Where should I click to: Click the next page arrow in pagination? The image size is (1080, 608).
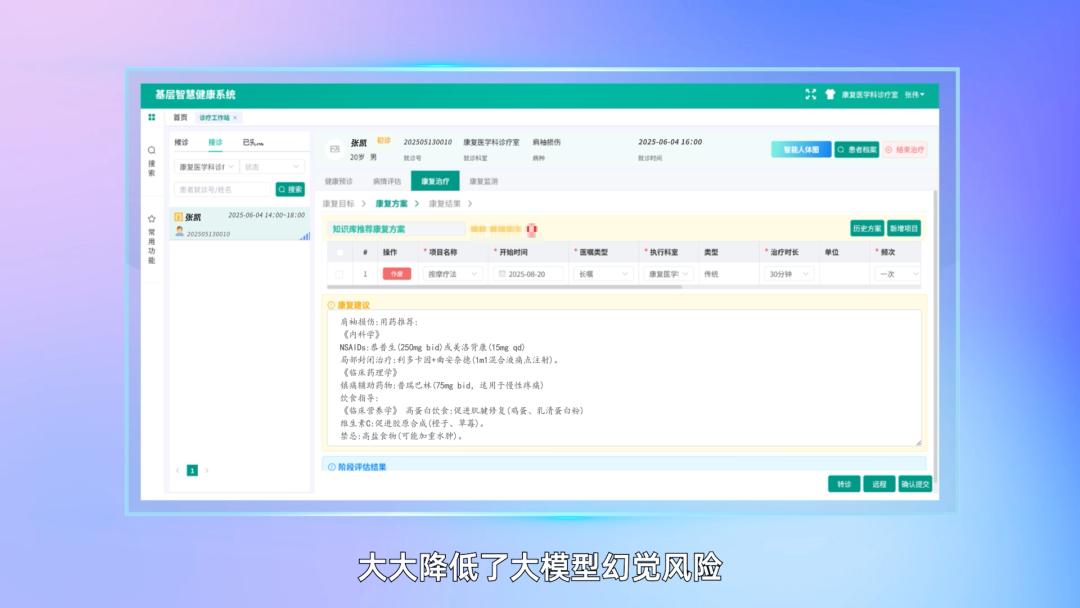207,470
